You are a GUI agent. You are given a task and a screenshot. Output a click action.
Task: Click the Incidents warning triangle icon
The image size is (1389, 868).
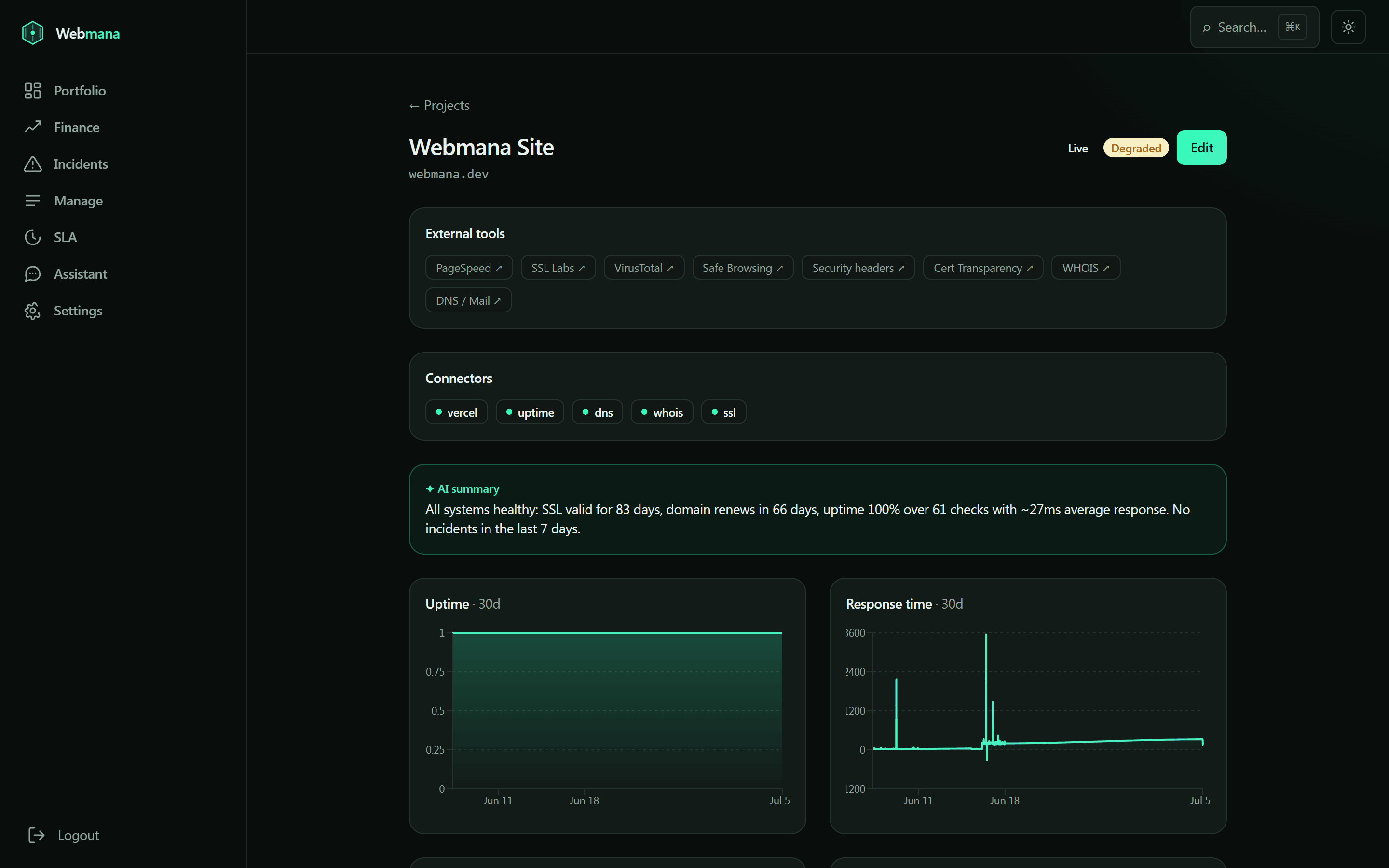click(33, 164)
